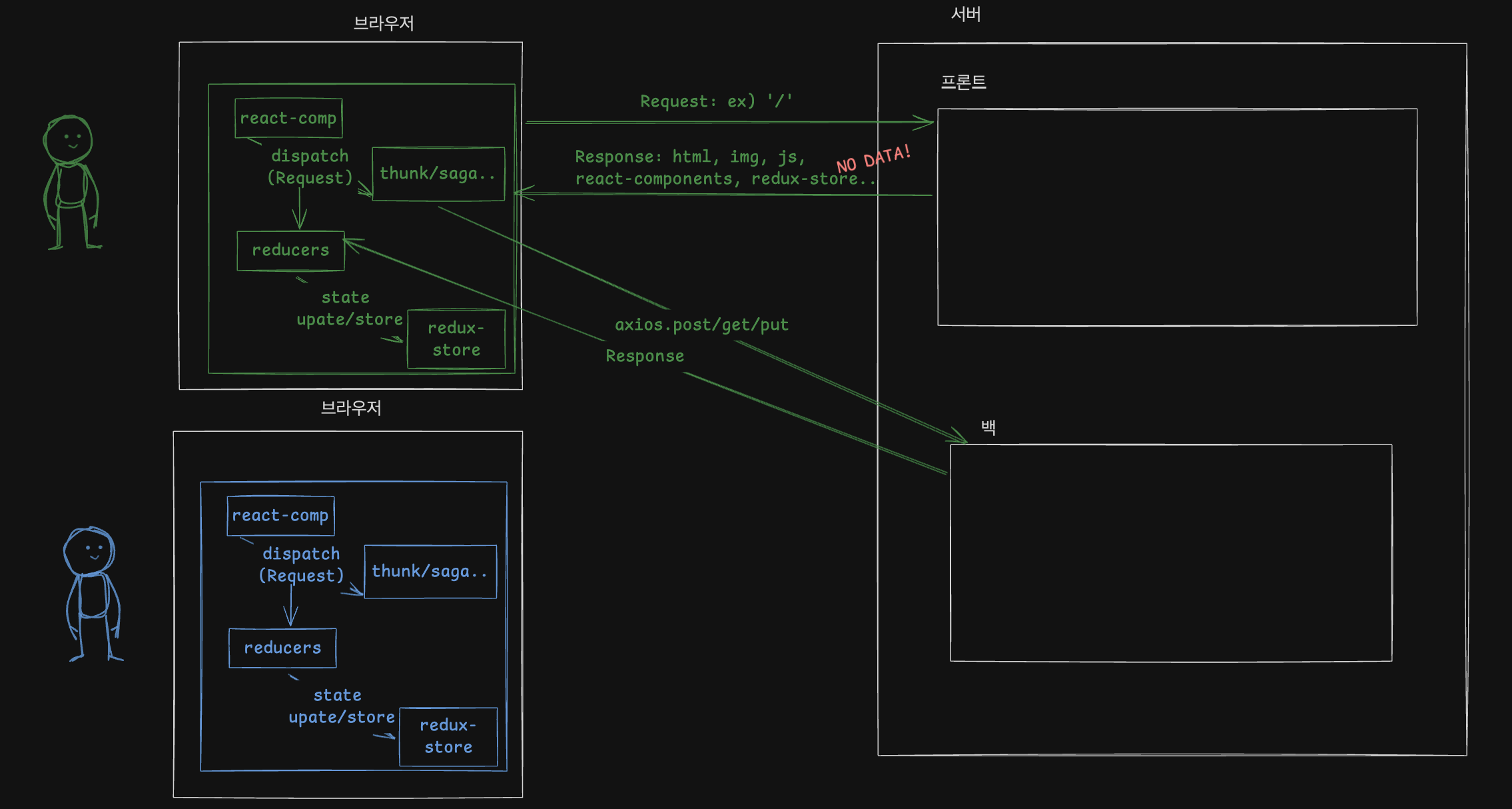Click the Response: html, img, js text

pyautogui.click(x=690, y=157)
